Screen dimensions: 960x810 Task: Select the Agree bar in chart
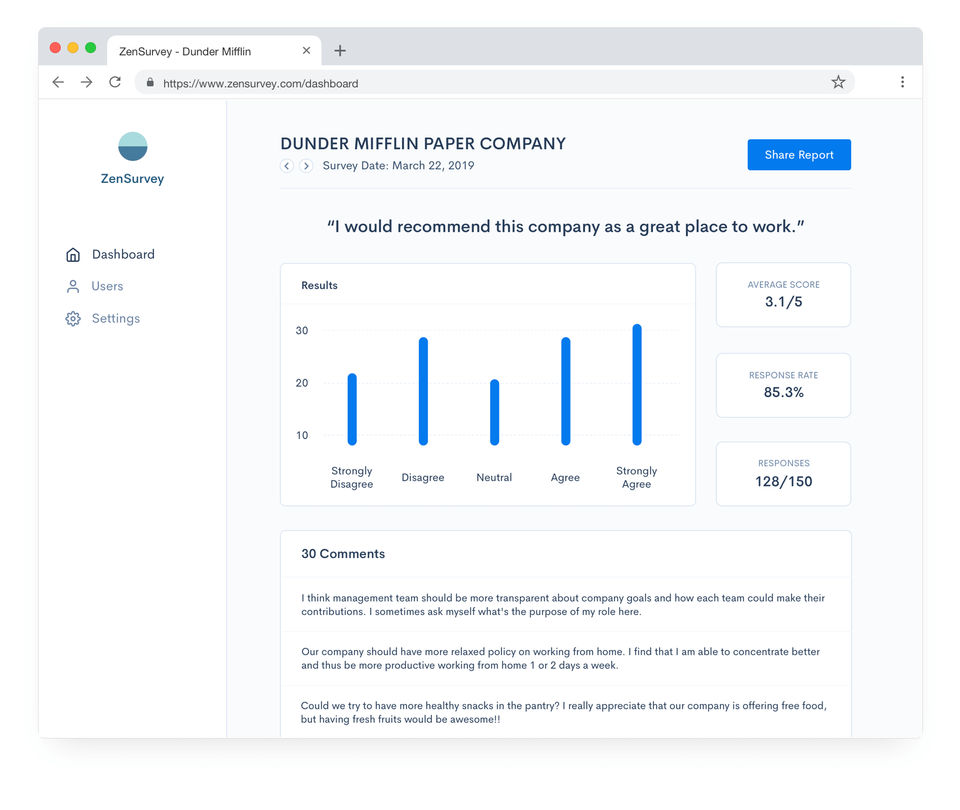tap(566, 391)
